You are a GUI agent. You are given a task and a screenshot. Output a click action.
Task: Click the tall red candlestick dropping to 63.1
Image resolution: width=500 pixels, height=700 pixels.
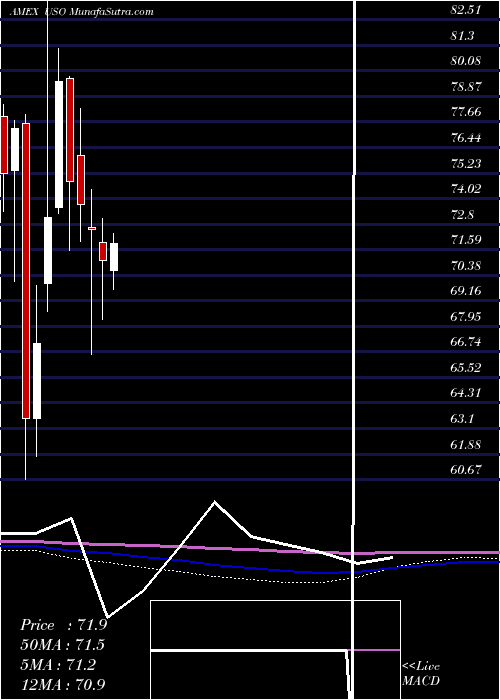coord(26,271)
